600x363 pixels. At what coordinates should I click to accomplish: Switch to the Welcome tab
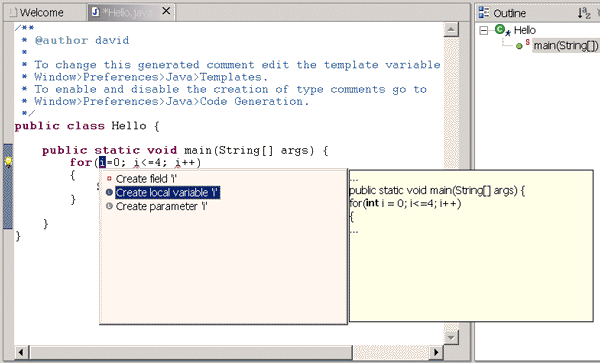pos(37,13)
